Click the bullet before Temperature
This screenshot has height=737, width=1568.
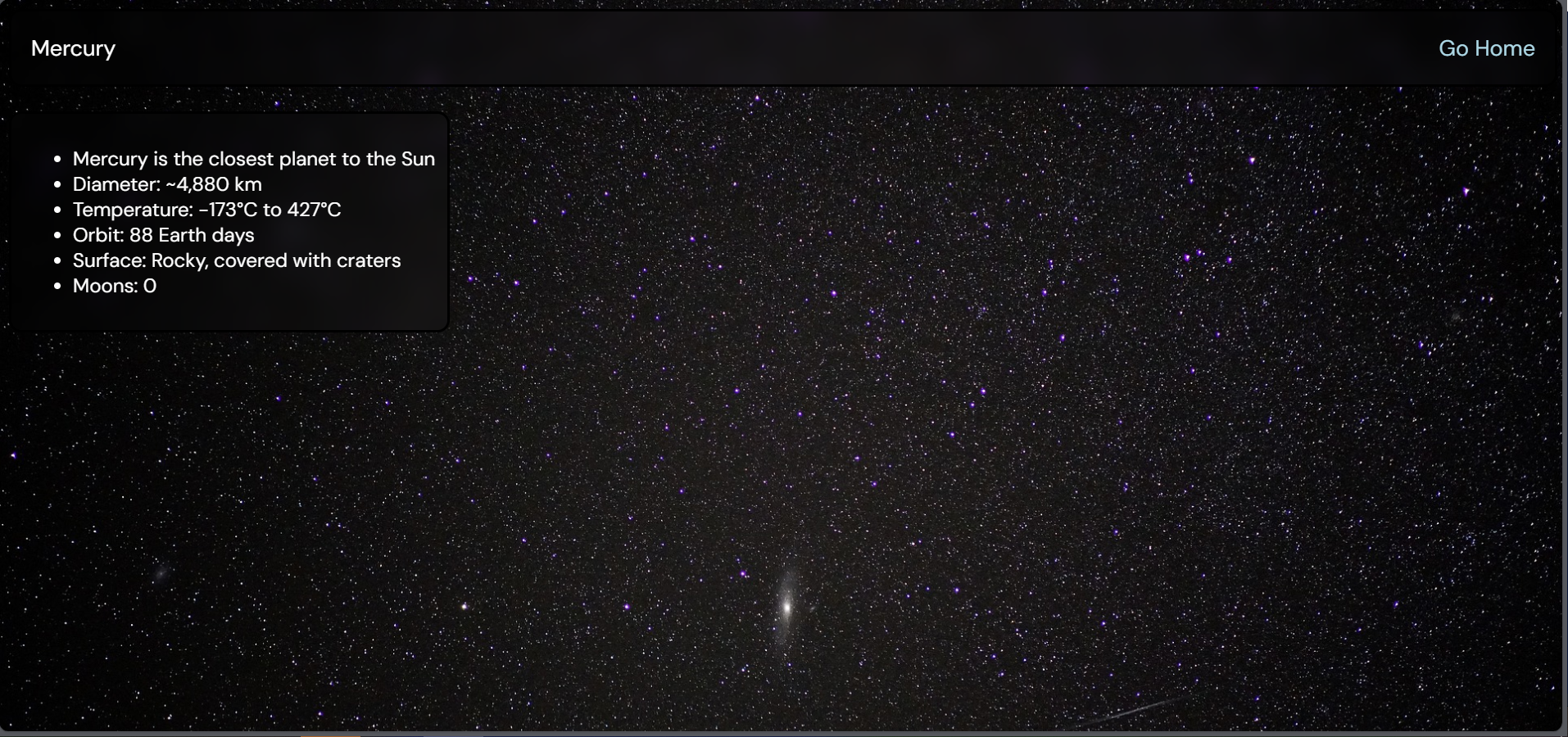click(57, 210)
